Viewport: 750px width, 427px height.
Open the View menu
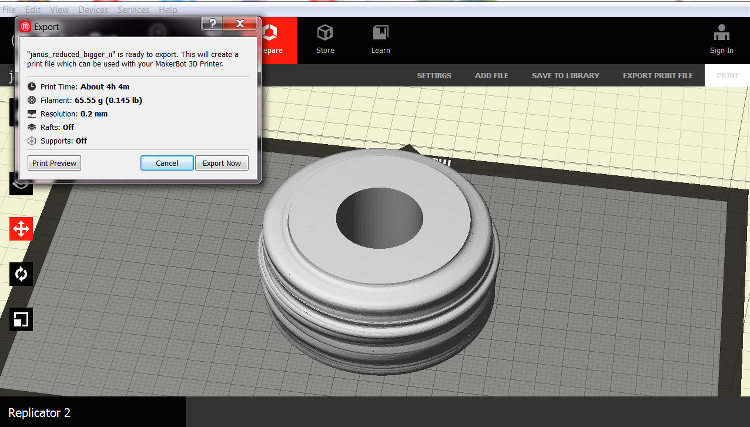59,10
